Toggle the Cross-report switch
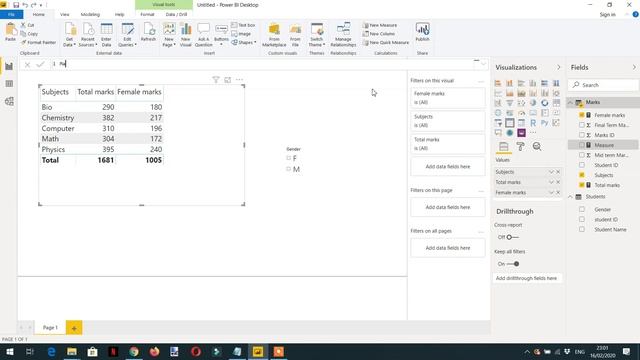The height and width of the screenshot is (360, 640). [x=513, y=237]
